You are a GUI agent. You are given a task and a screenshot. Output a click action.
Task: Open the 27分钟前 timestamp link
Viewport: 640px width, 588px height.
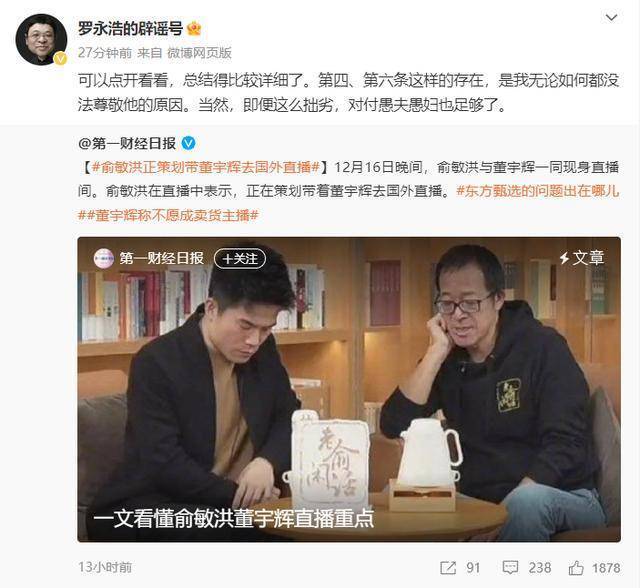(105, 53)
